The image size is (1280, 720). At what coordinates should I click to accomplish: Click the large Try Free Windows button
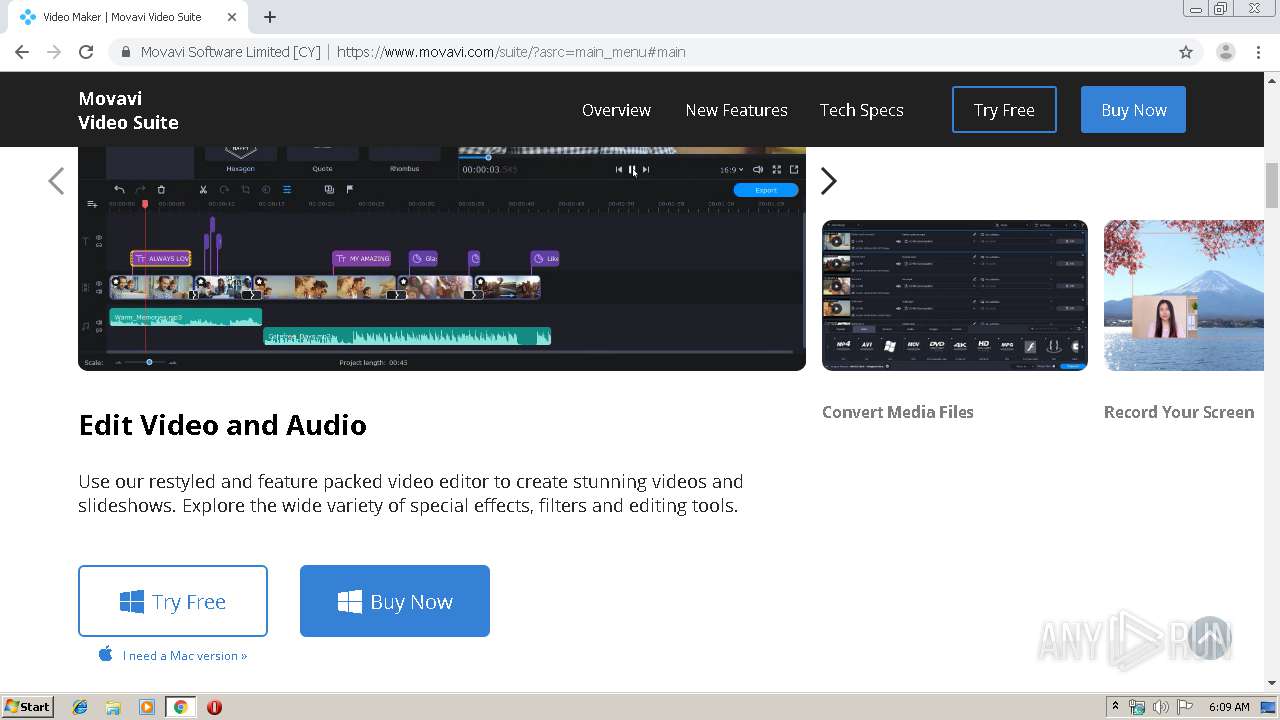[x=173, y=601]
